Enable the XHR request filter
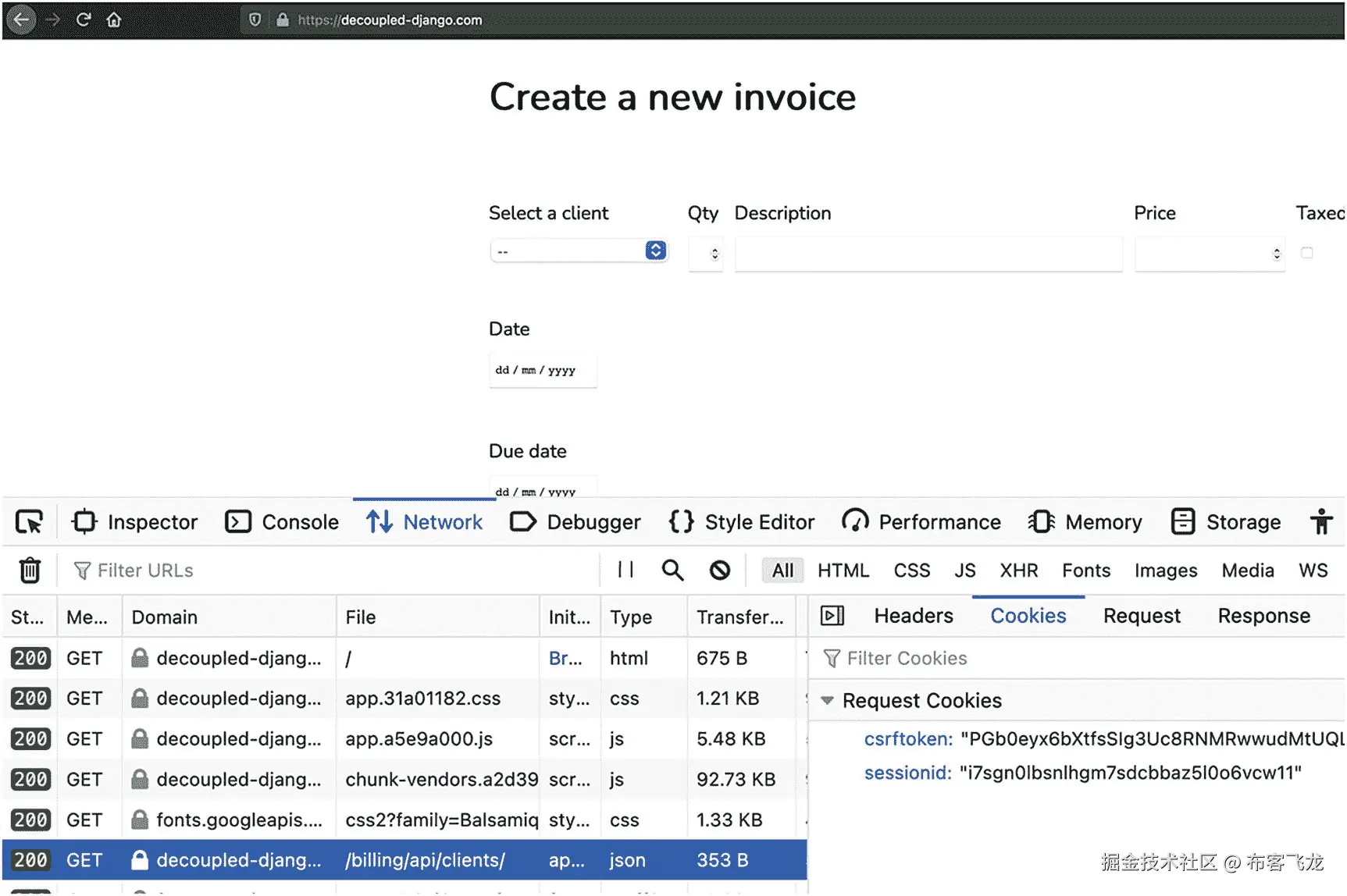 pyautogui.click(x=1018, y=571)
